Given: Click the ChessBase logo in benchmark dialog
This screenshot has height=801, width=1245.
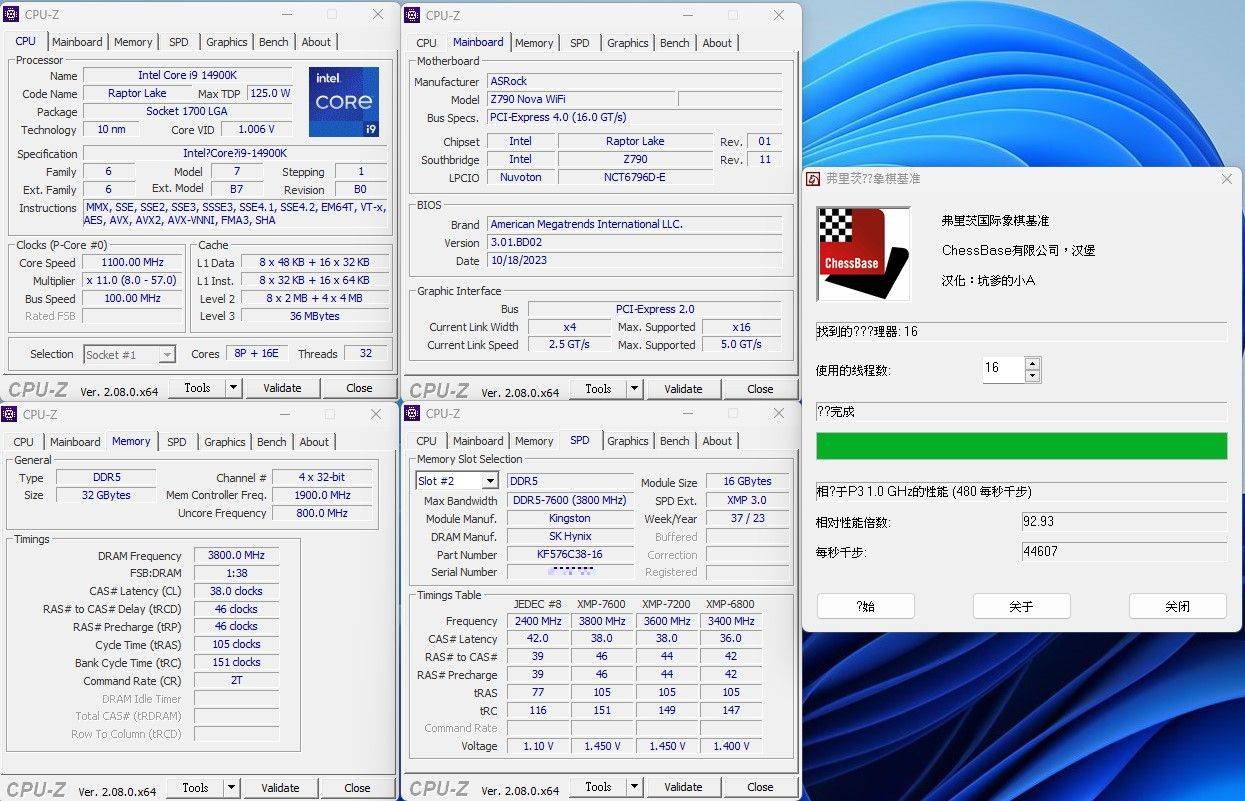Looking at the screenshot, I should [863, 254].
